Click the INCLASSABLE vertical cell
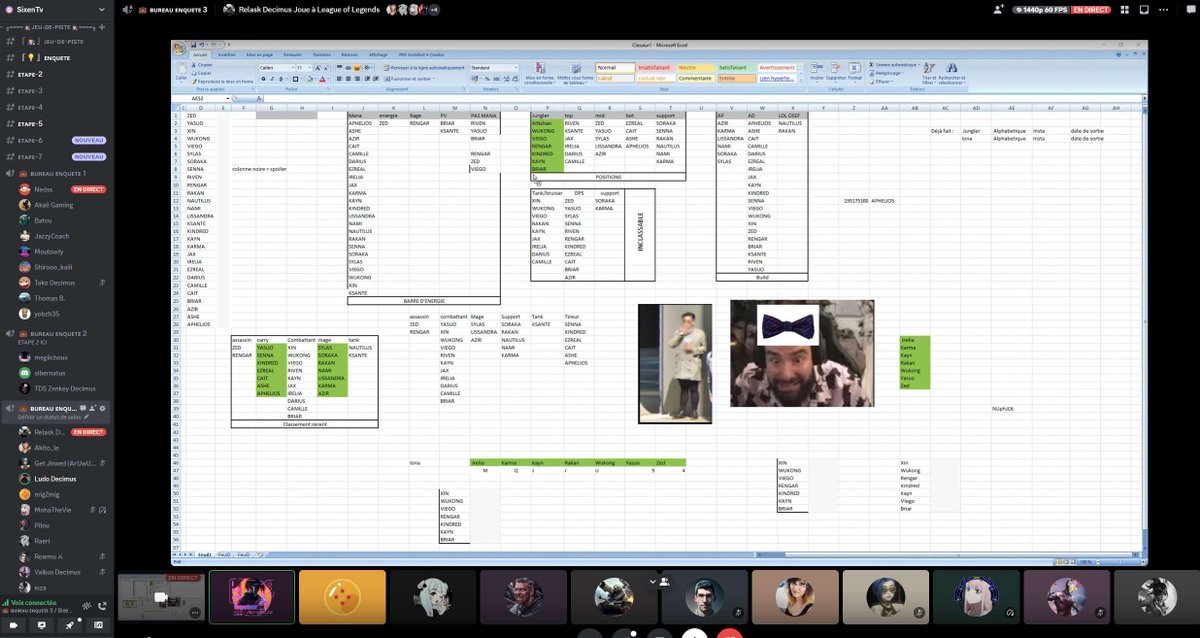Viewport: 1200px width, 638px height. click(640, 233)
